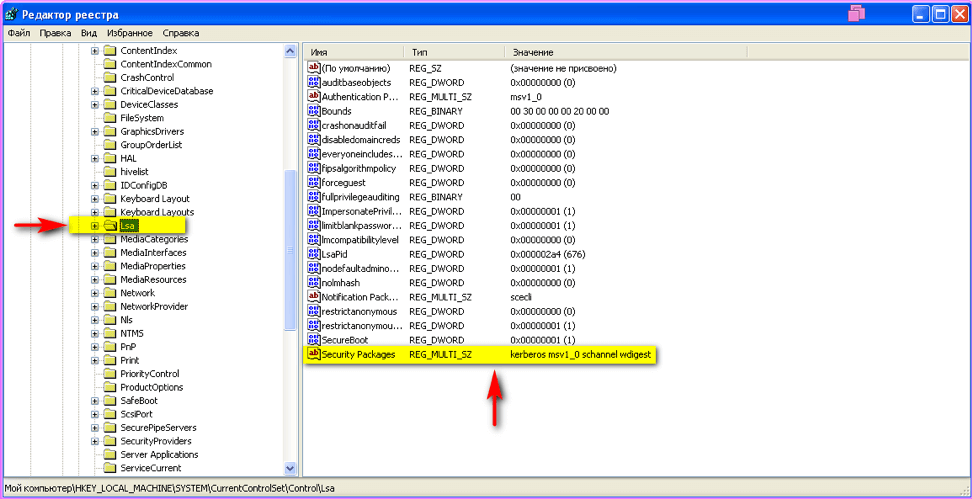Click the MediaCategories folder icon

(110, 239)
